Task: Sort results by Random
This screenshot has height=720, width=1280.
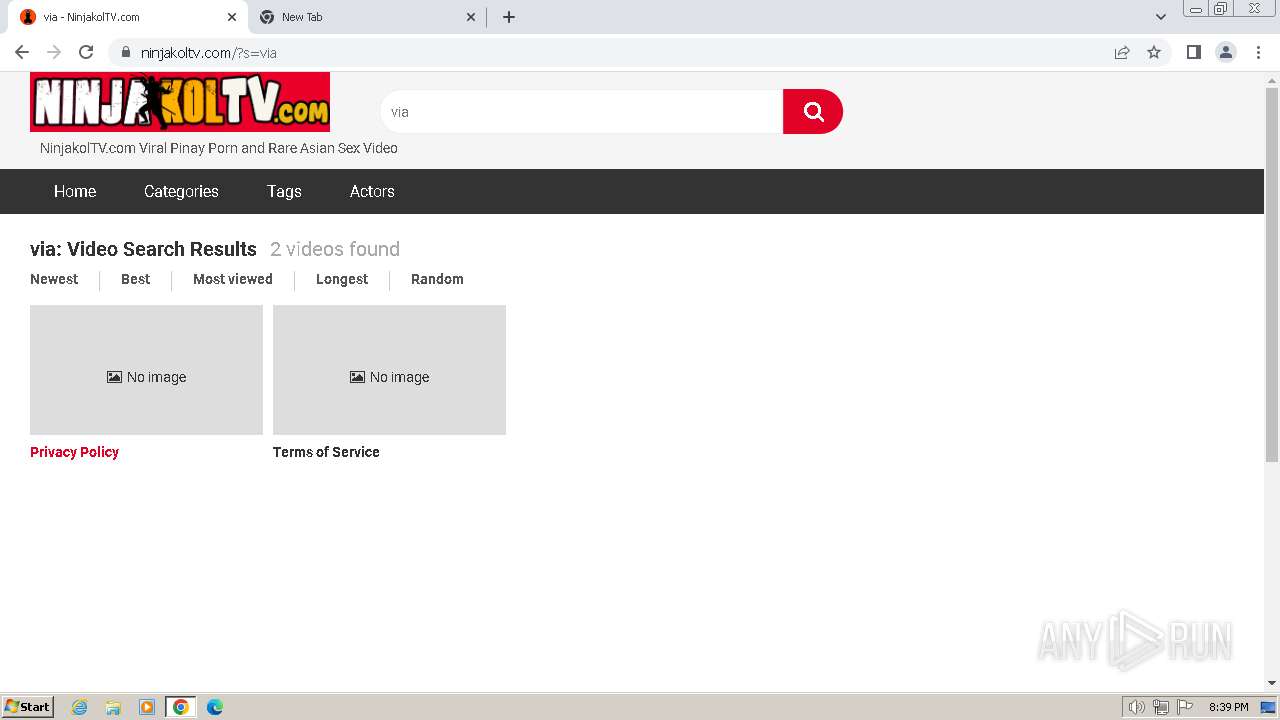Action: (x=437, y=279)
